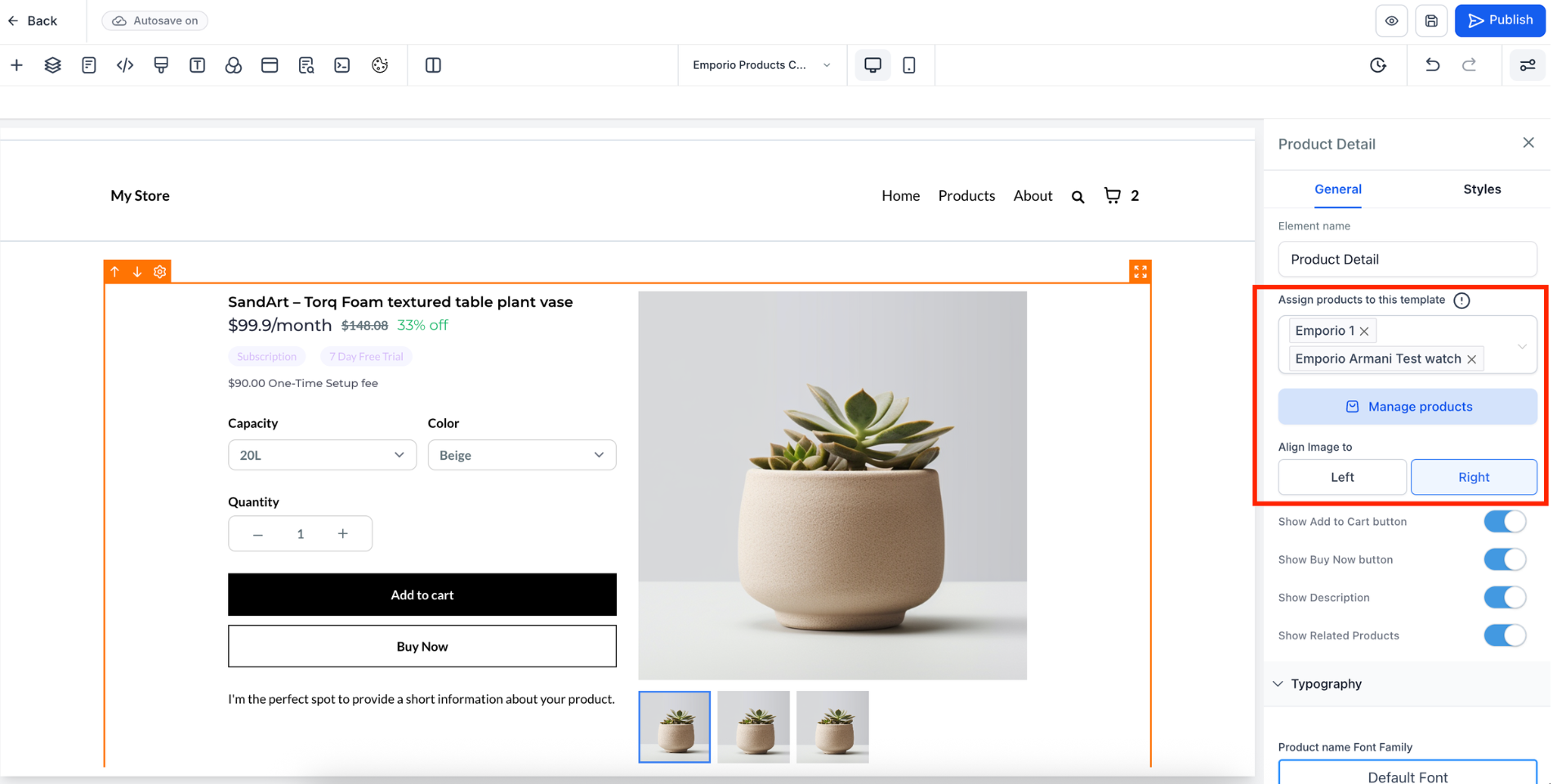Redo the last change
Viewport: 1566px width, 784px height.
click(1469, 65)
